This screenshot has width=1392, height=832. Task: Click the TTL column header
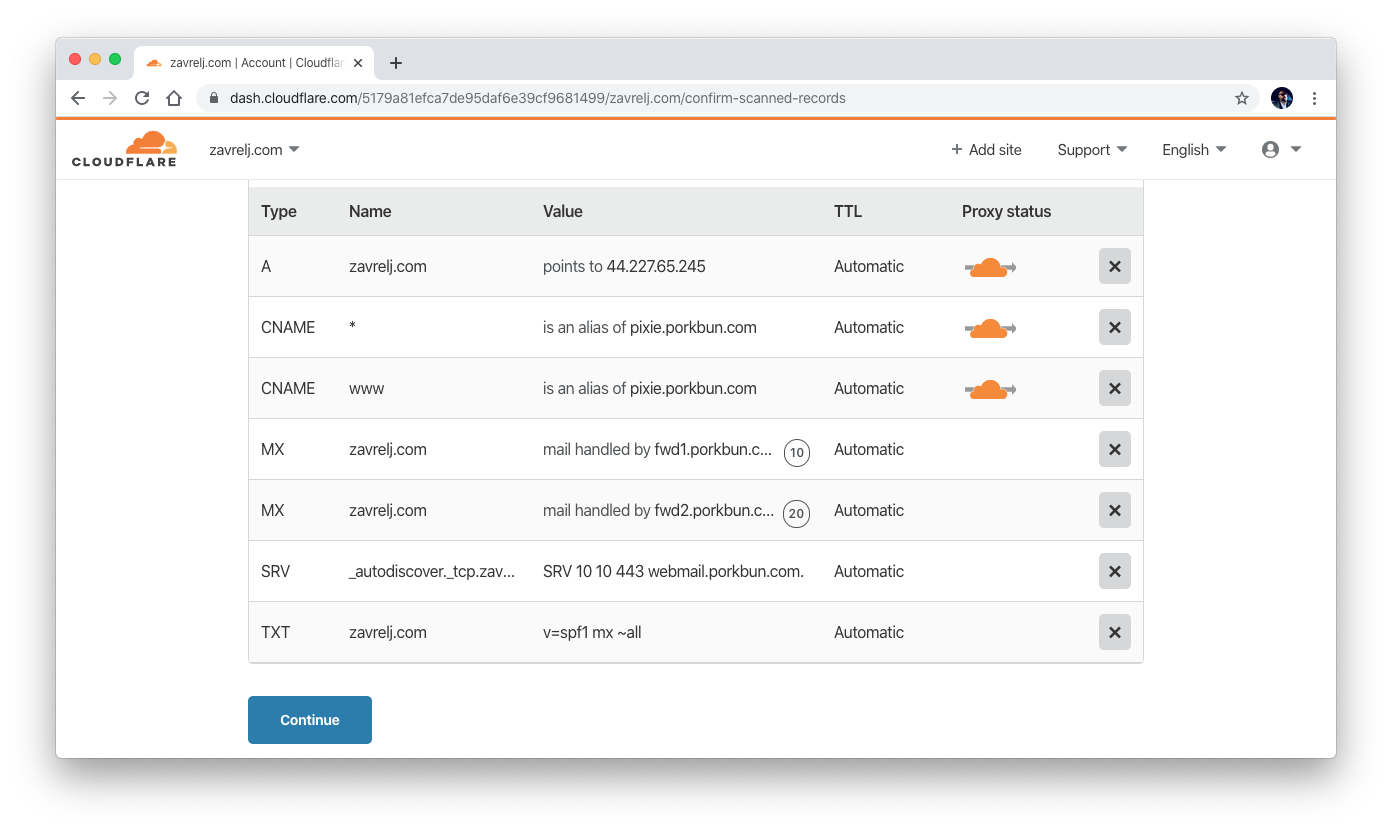pyautogui.click(x=848, y=211)
